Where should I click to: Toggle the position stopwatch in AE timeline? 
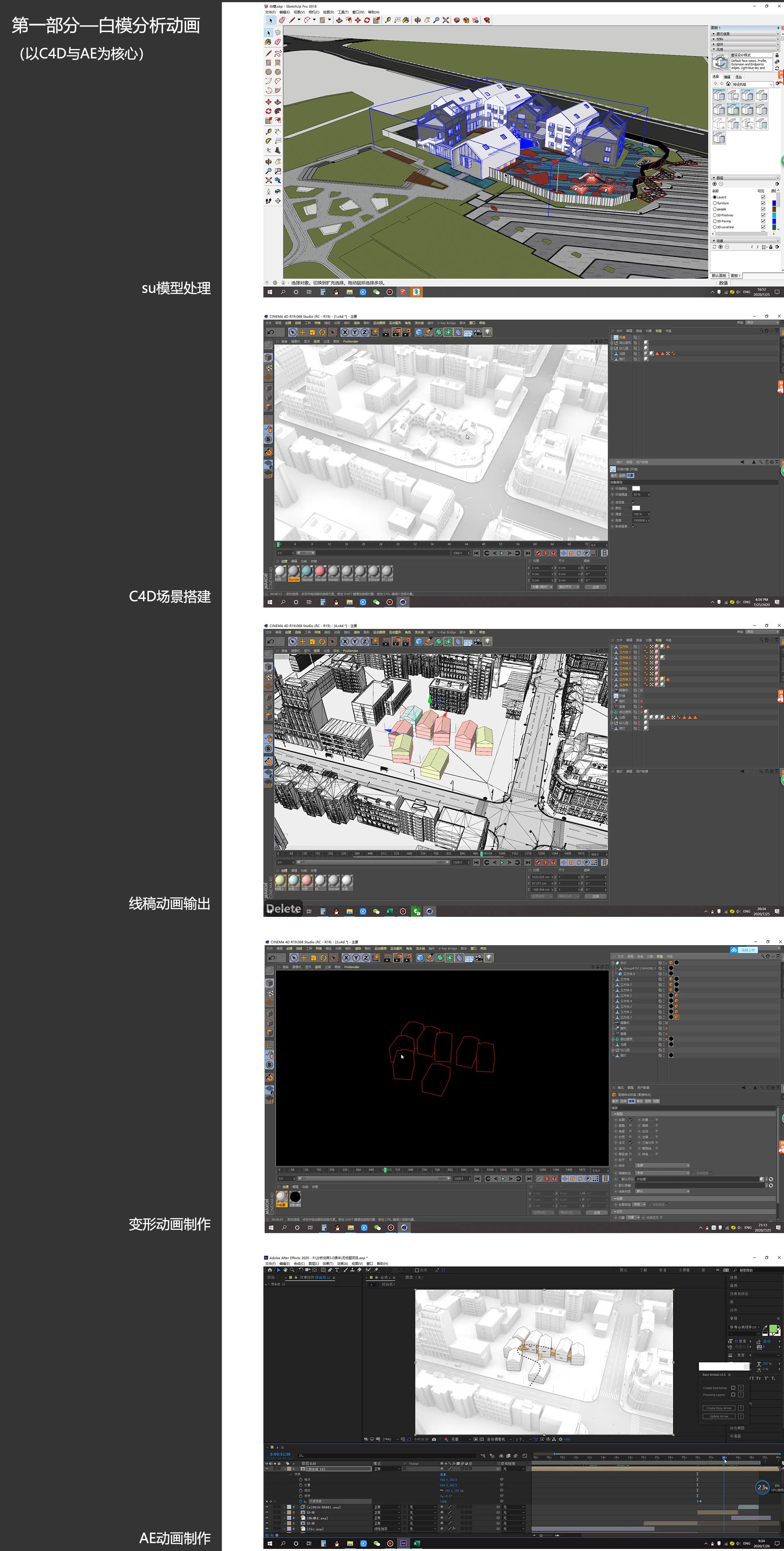pos(301,1485)
